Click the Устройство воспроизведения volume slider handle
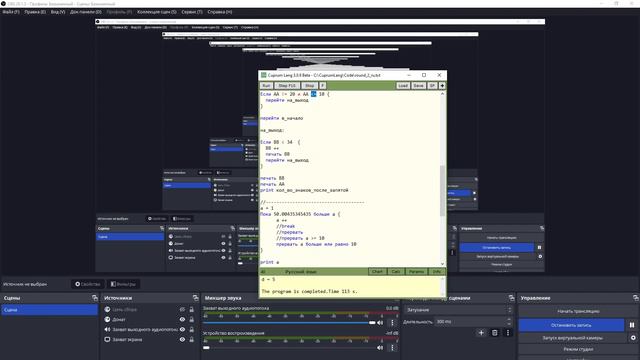The width and height of the screenshot is (640, 360). pos(206,348)
